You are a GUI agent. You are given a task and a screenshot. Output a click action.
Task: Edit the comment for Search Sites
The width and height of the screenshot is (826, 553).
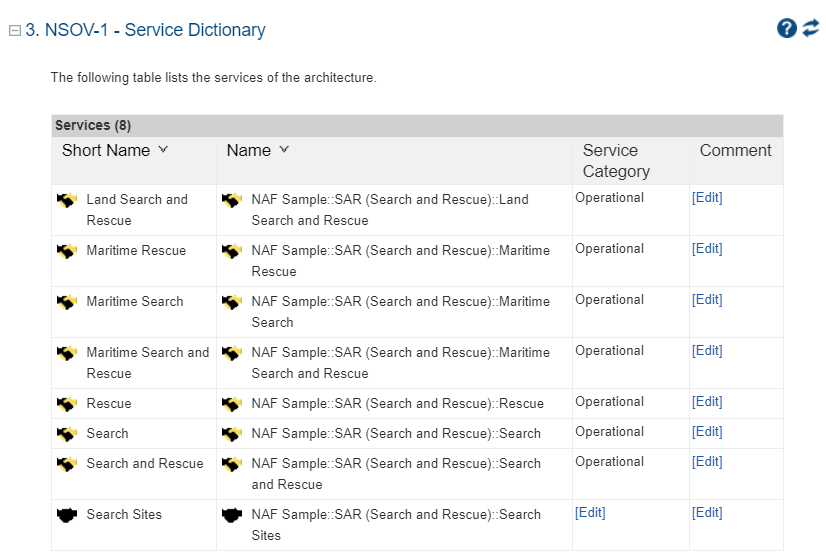[x=707, y=513]
